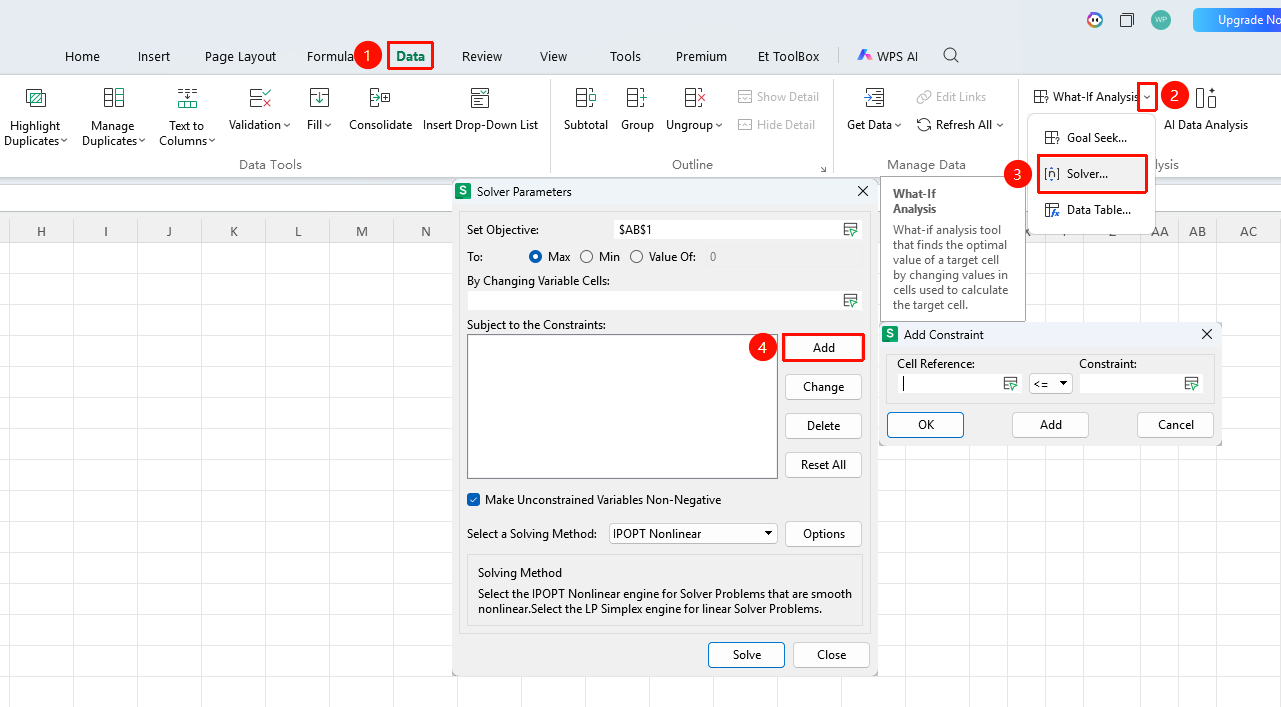Expand the What-If Analysis dropdown arrow
Image resolution: width=1281 pixels, height=707 pixels.
pyautogui.click(x=1147, y=97)
